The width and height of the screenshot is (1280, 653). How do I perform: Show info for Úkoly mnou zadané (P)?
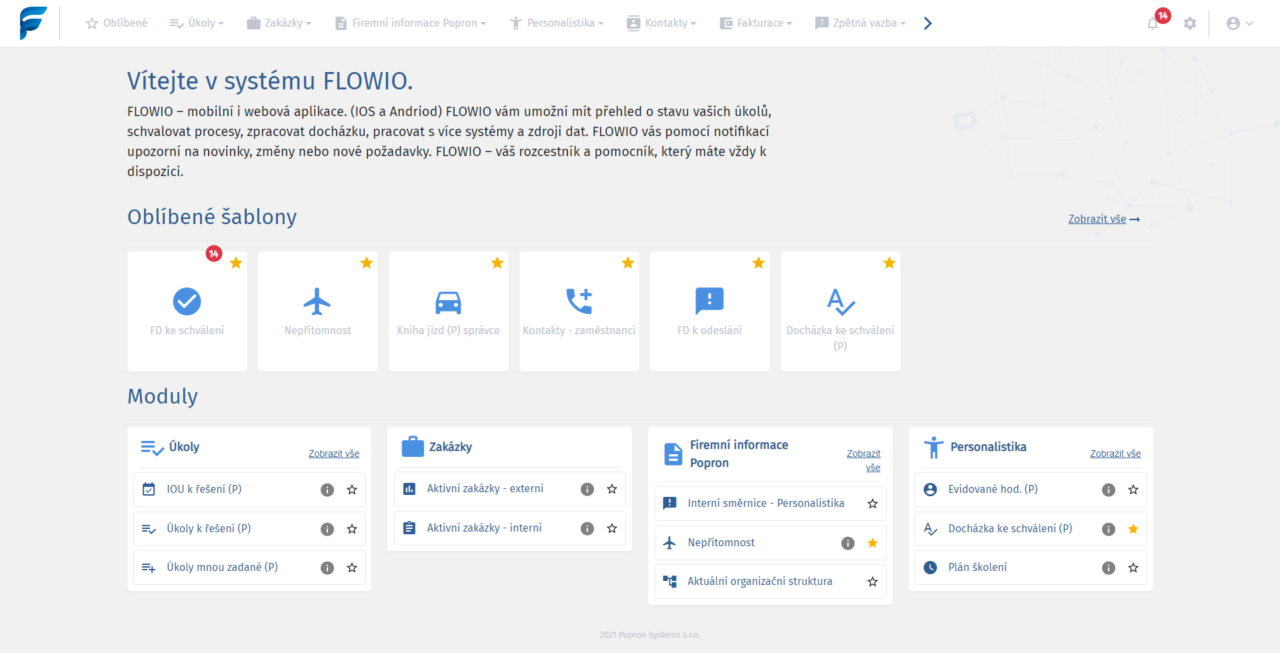[327, 568]
